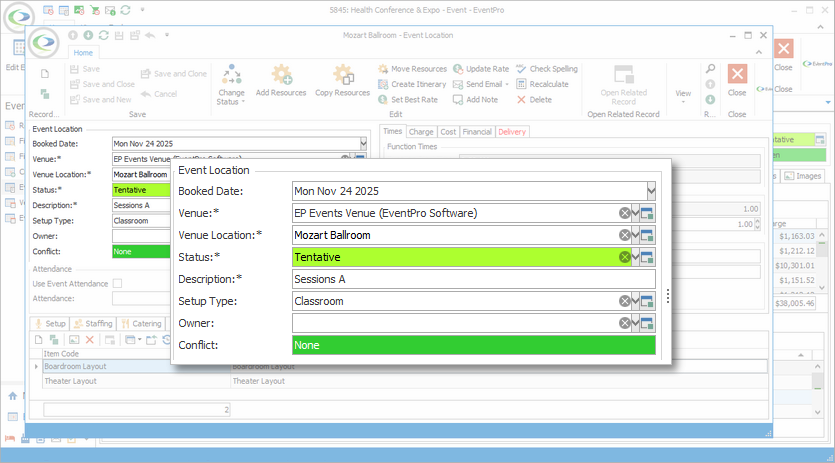835x463 pixels.
Task: Open the Send Email dropdown in ribbon
Action: 507,84
